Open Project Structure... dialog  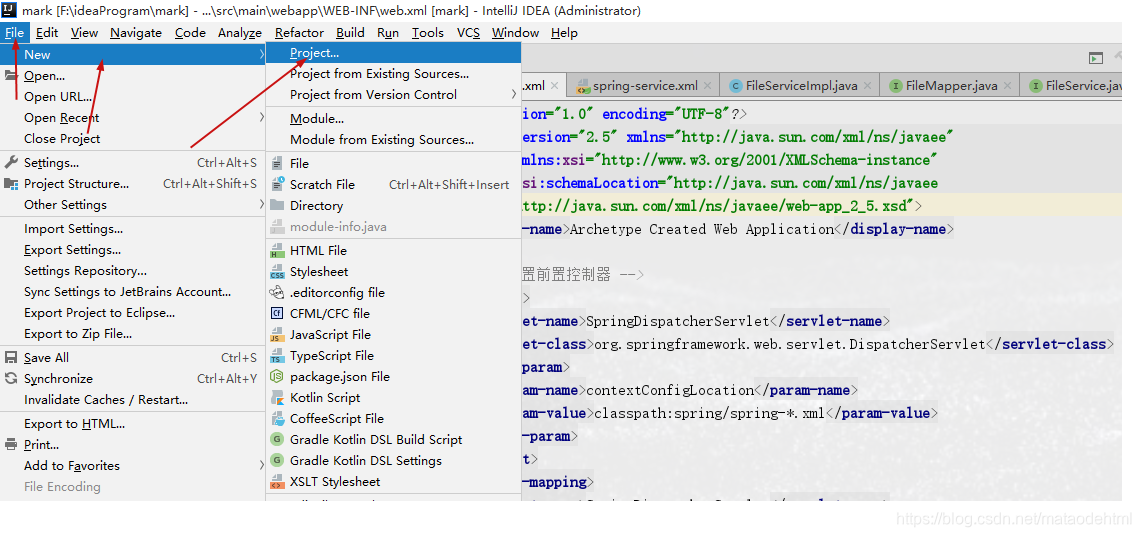[132, 184]
